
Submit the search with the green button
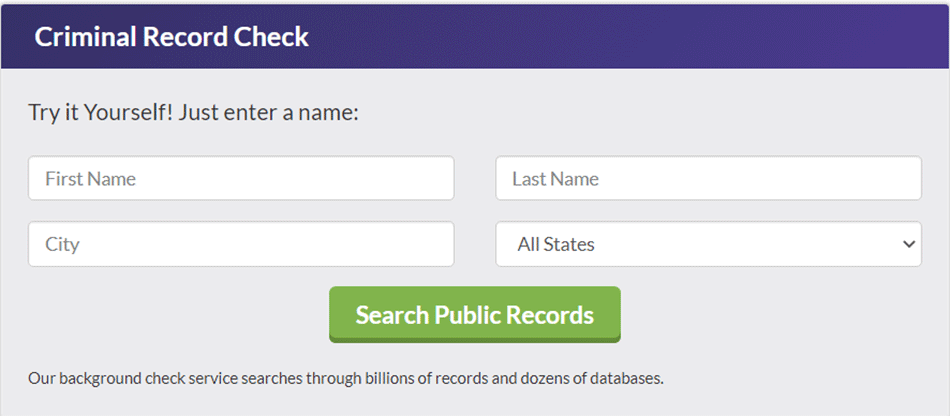point(475,315)
